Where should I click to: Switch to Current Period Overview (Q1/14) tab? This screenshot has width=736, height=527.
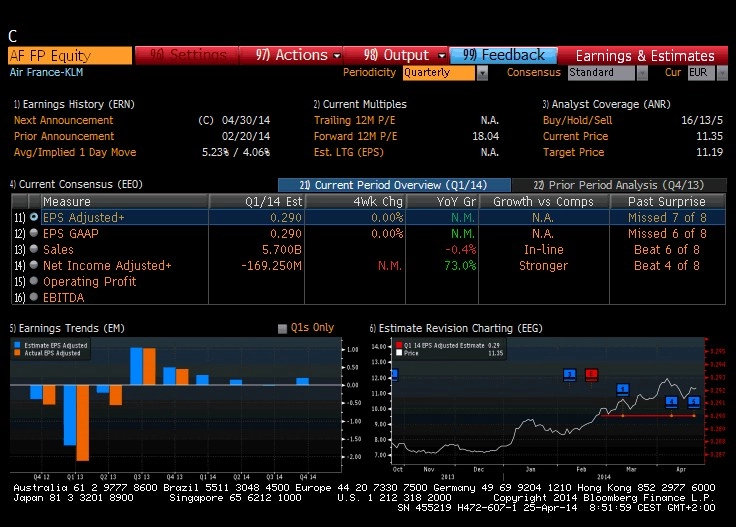click(x=394, y=185)
